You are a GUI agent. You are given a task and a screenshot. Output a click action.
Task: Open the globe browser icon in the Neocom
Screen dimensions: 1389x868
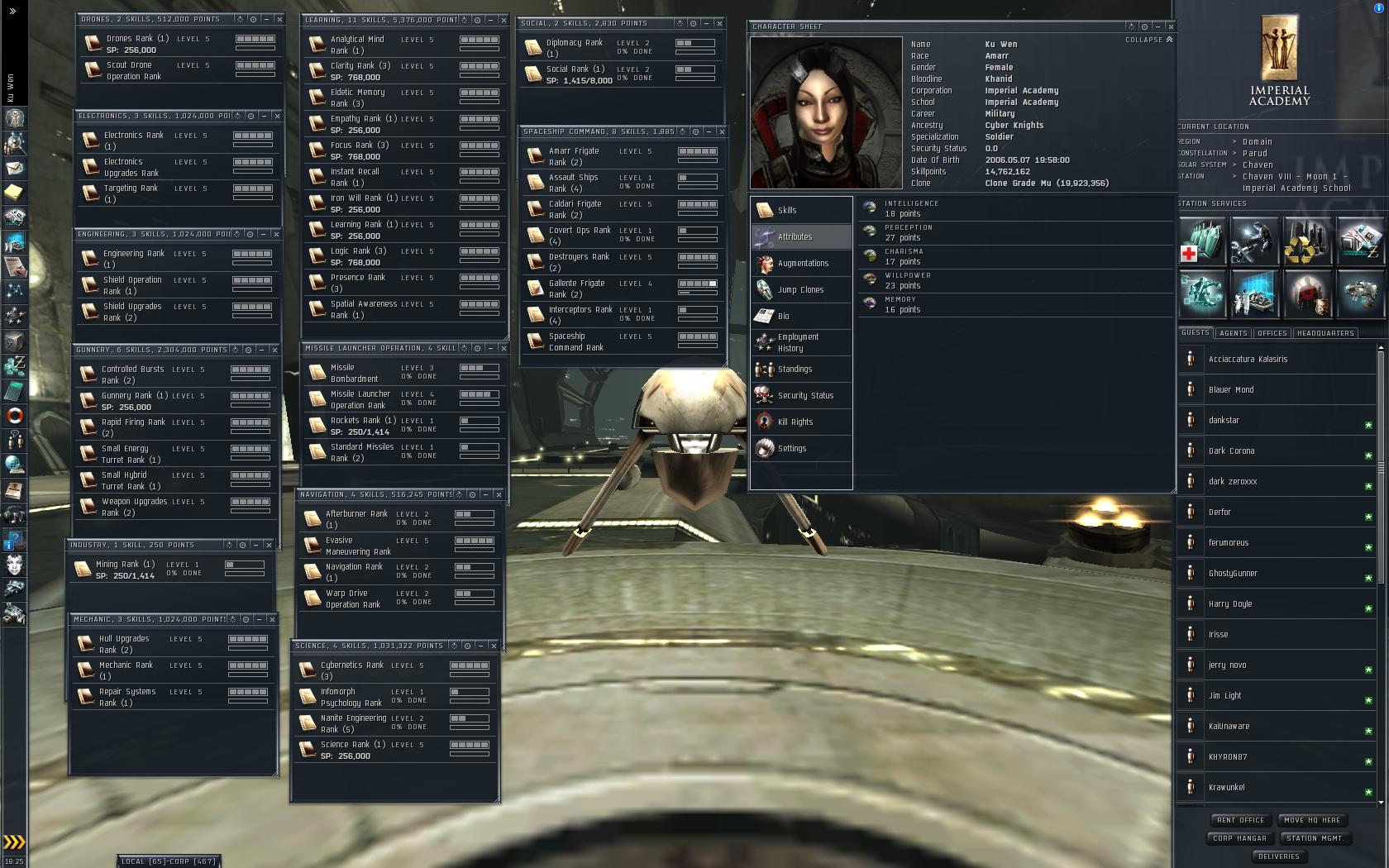pos(14,465)
